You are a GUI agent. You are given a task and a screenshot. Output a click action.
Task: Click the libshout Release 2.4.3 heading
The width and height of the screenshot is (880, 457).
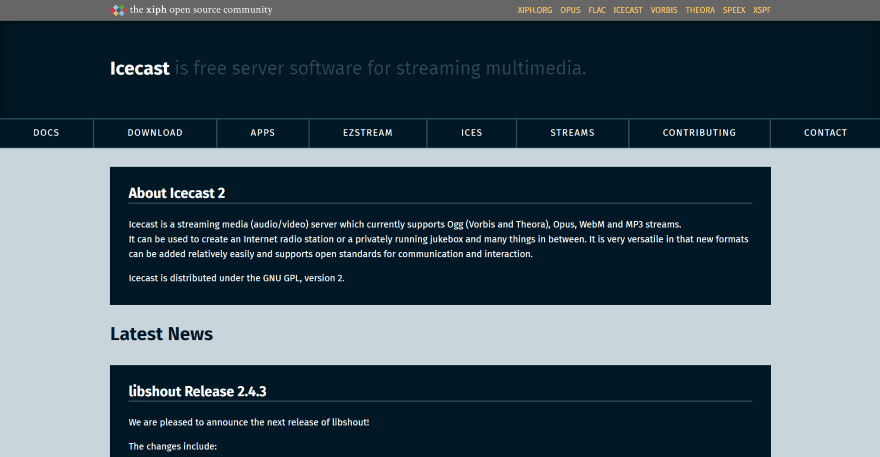tap(198, 391)
